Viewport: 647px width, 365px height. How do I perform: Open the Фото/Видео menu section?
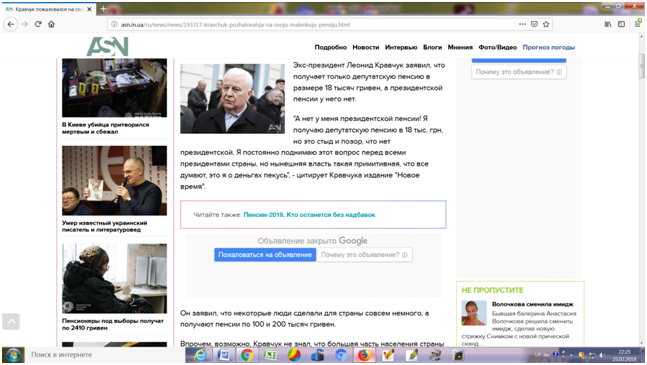498,47
